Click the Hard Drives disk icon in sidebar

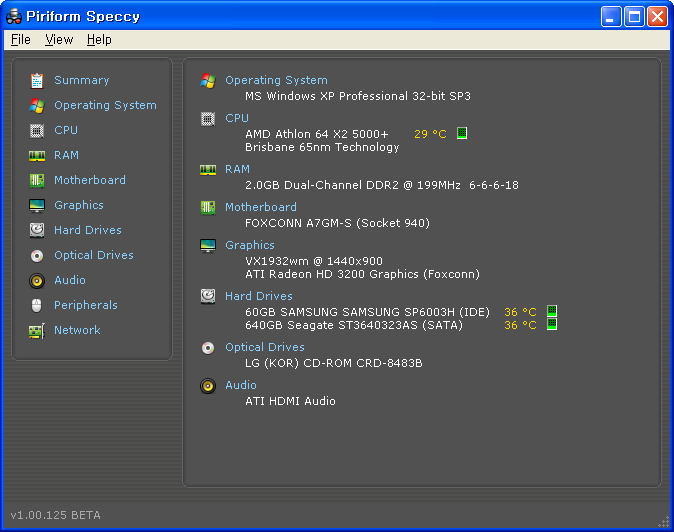[x=37, y=230]
